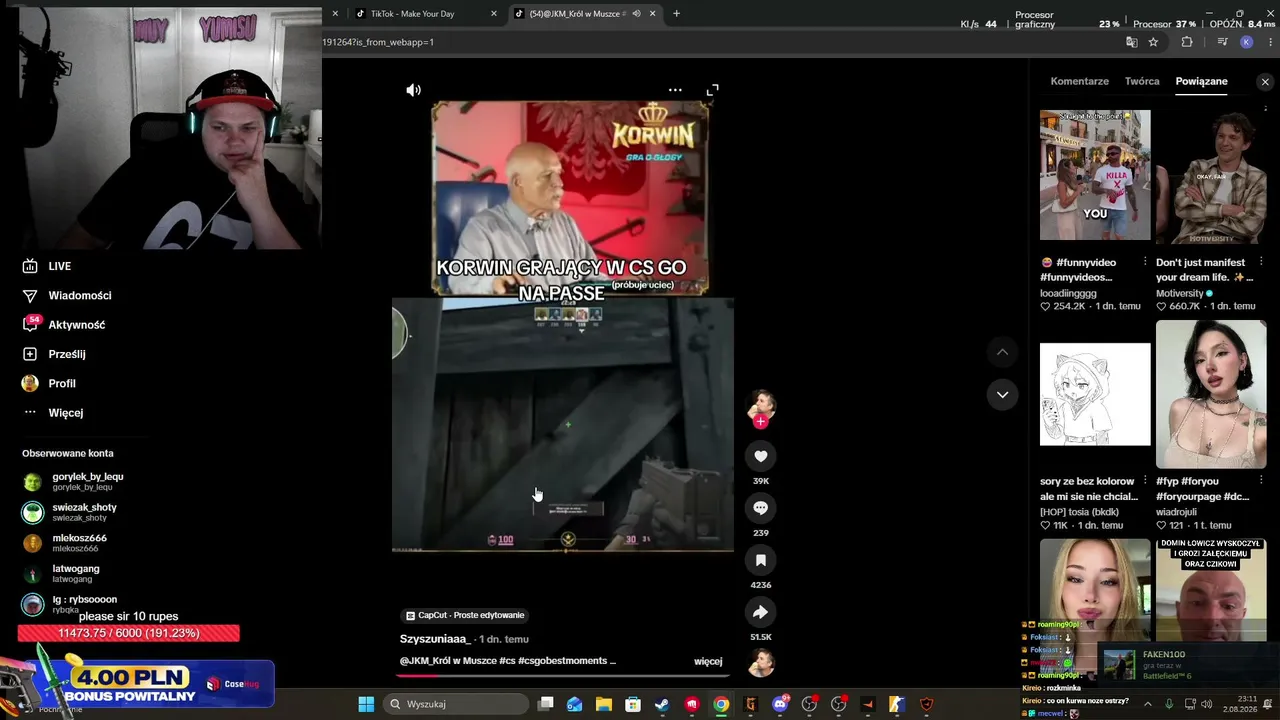The image size is (1280, 720).
Task: Mute the TikTok video with the speaker icon
Action: tap(413, 90)
